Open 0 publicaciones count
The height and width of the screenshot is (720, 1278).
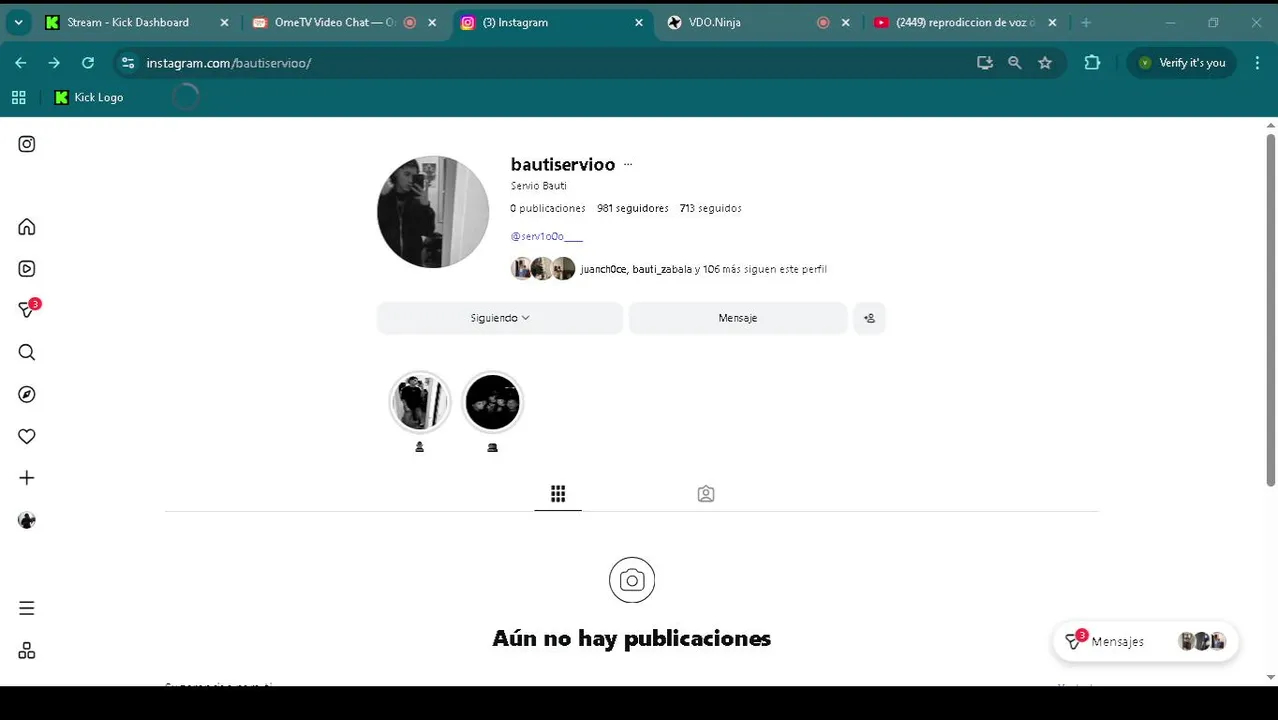tap(547, 208)
